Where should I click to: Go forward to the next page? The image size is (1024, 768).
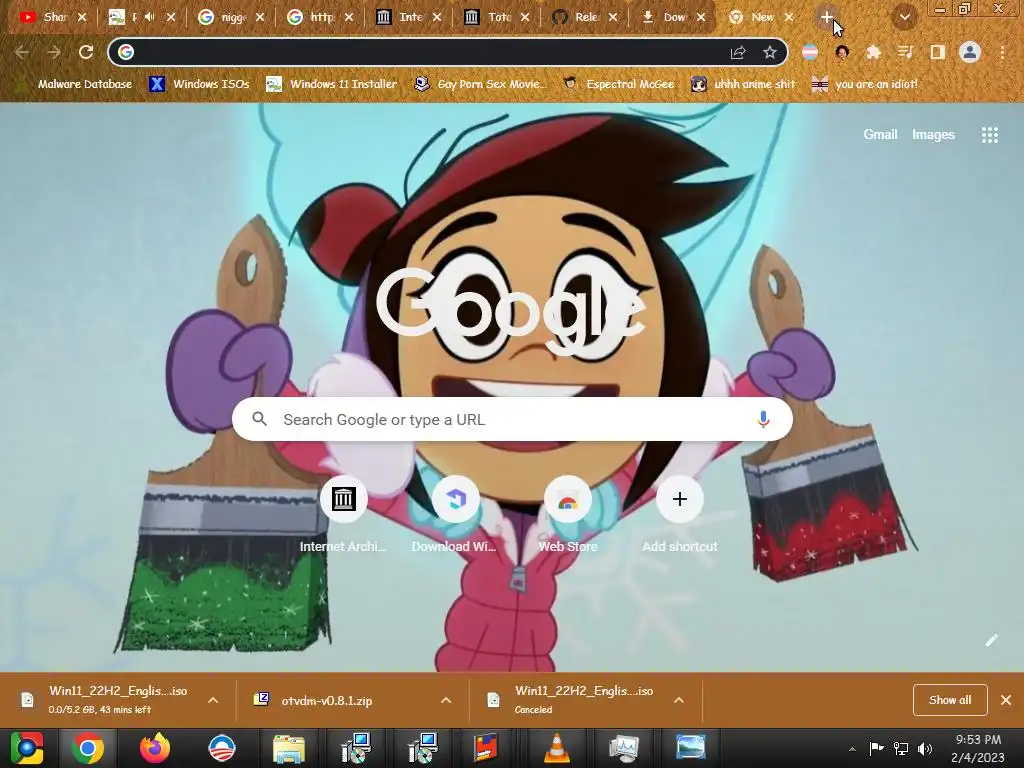pyautogui.click(x=54, y=52)
